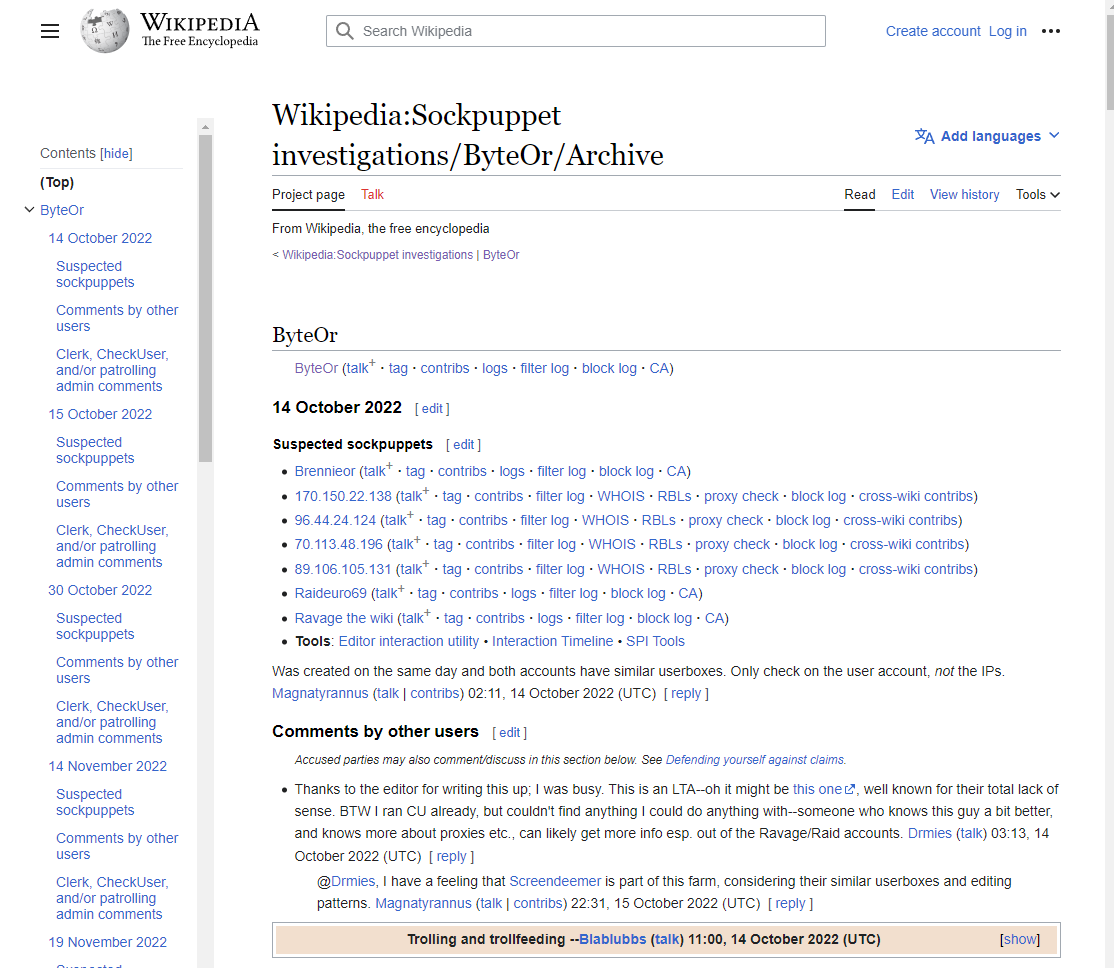
Task: Open the Editor interaction utility tool
Action: pos(409,641)
